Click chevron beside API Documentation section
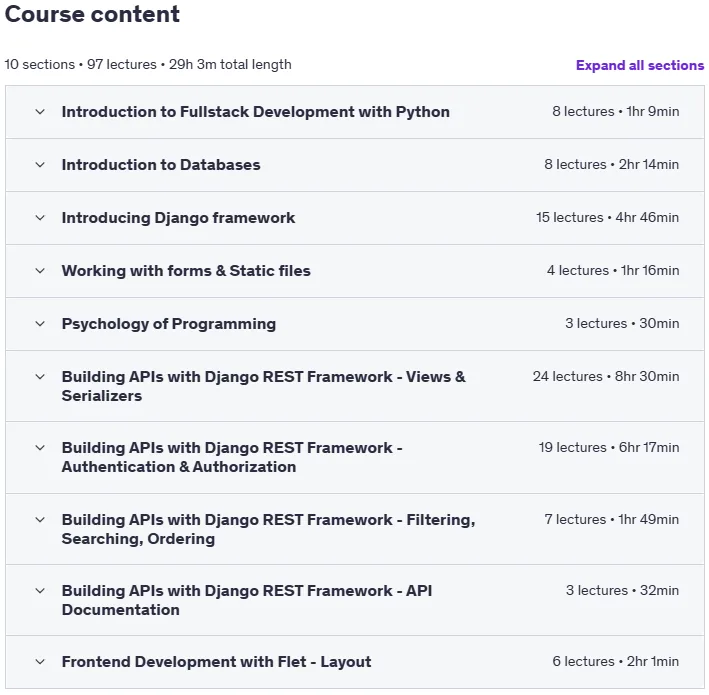This screenshot has width=709, height=695. pos(40,591)
